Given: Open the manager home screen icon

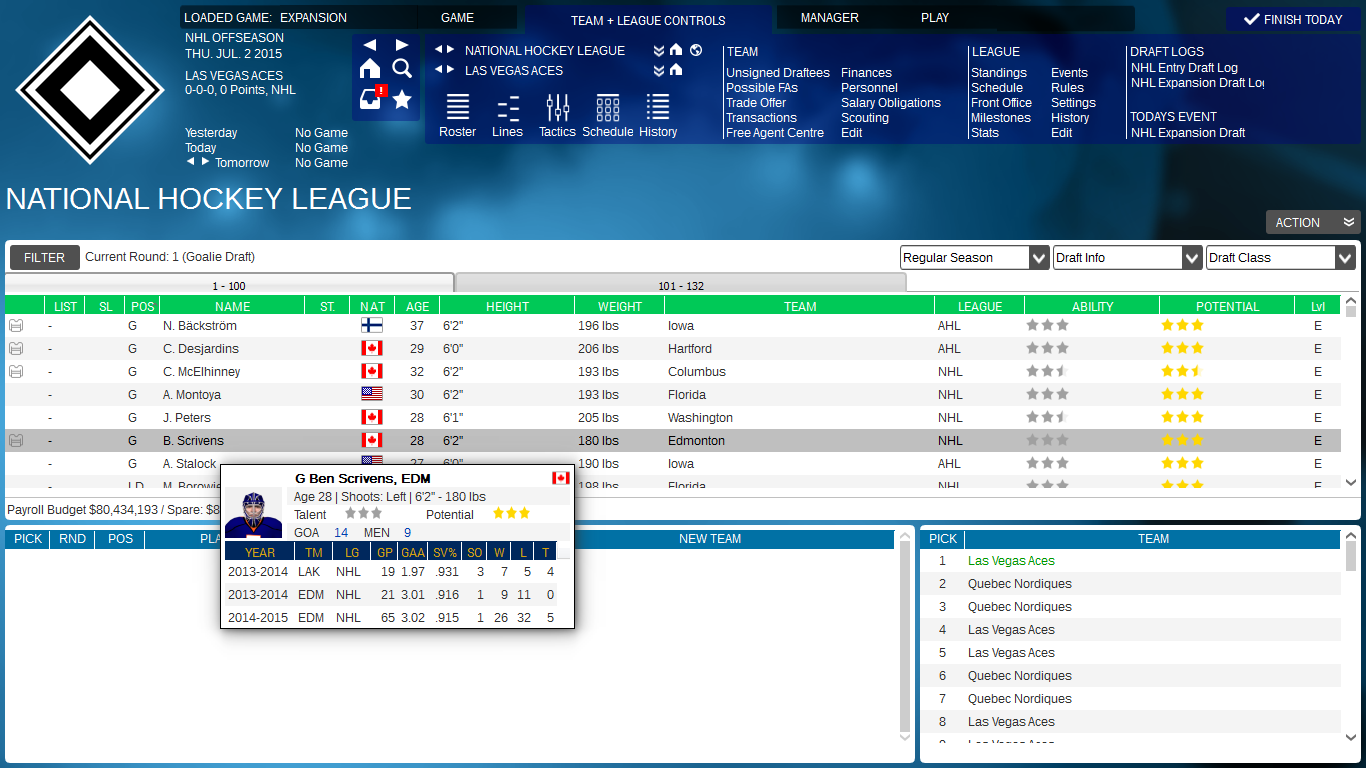Looking at the screenshot, I should 370,68.
